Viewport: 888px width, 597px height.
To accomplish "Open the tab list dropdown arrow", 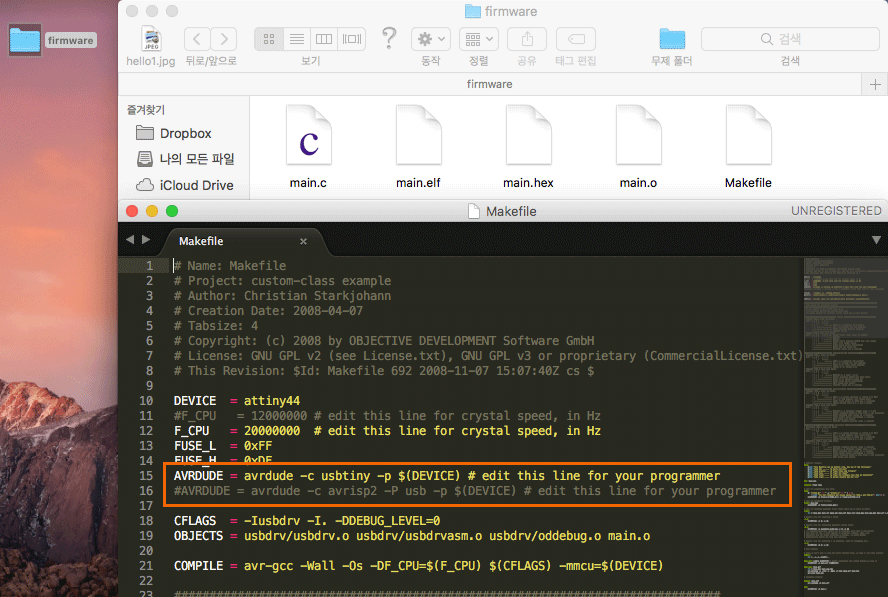I will (876, 240).
